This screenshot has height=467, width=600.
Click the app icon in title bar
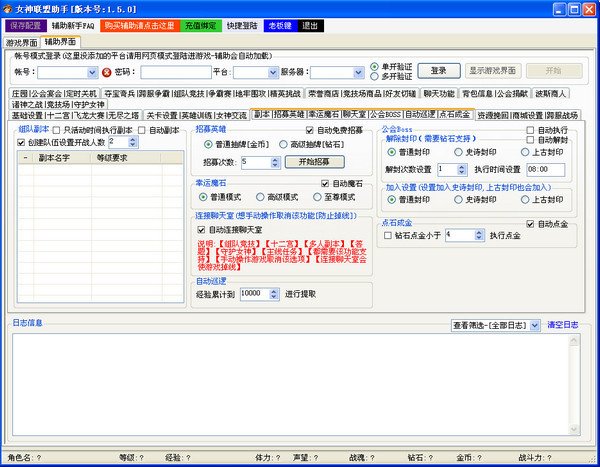[7, 8]
